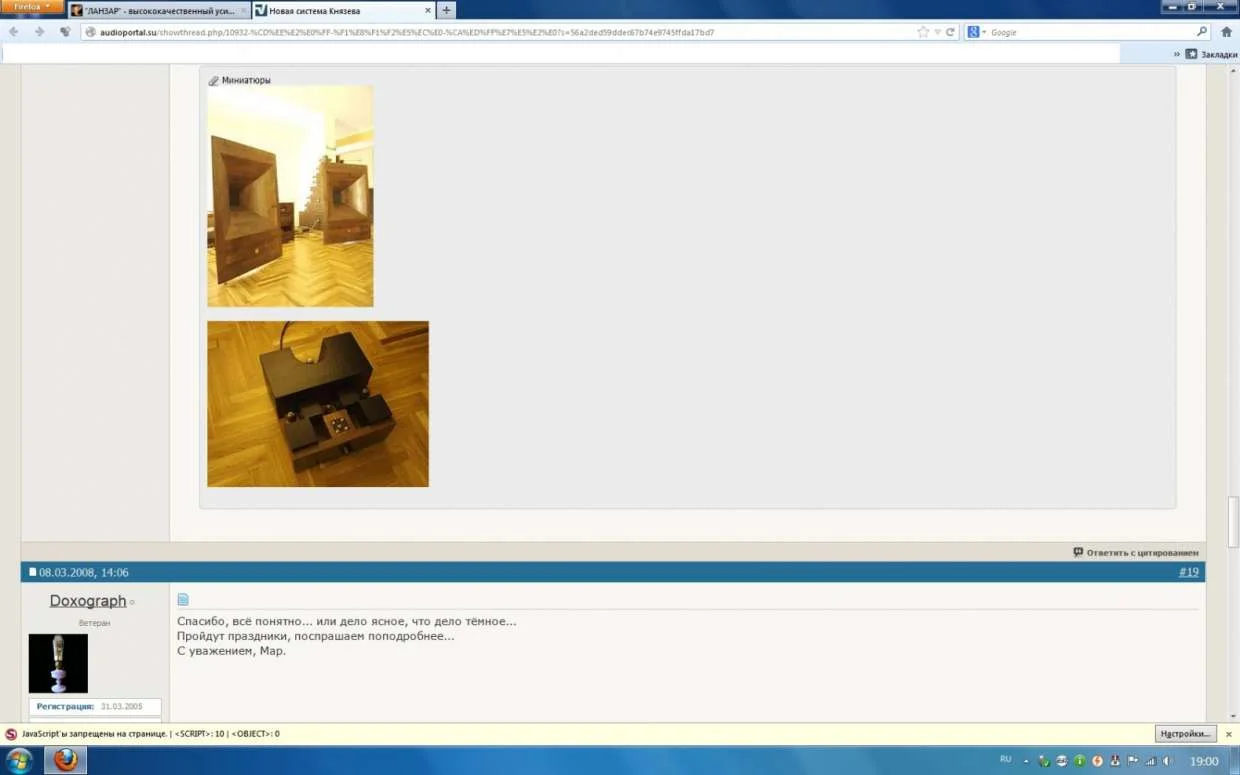Screen dimensions: 1240x775
Task: Click the paperclip icon beside Миниатюры
Action: click(213, 80)
